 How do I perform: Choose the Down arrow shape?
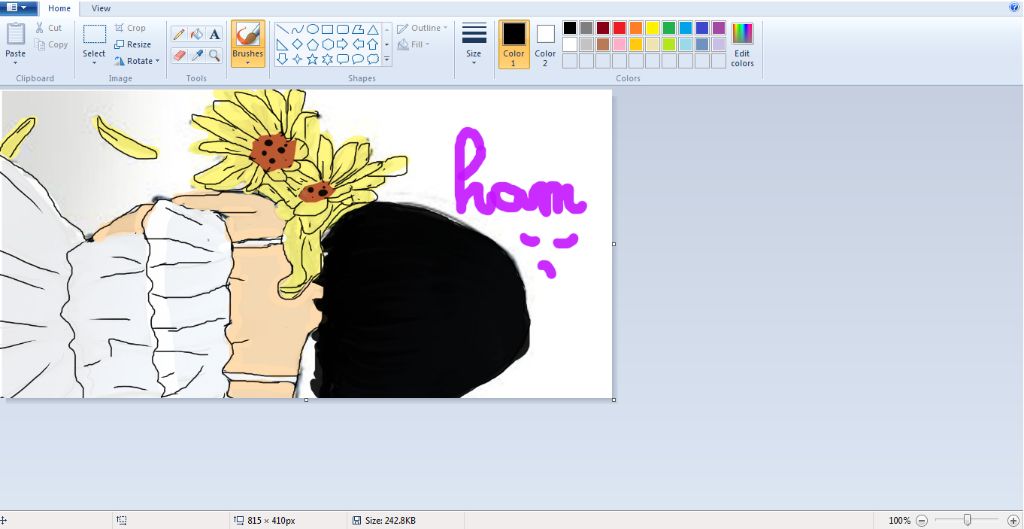282,59
